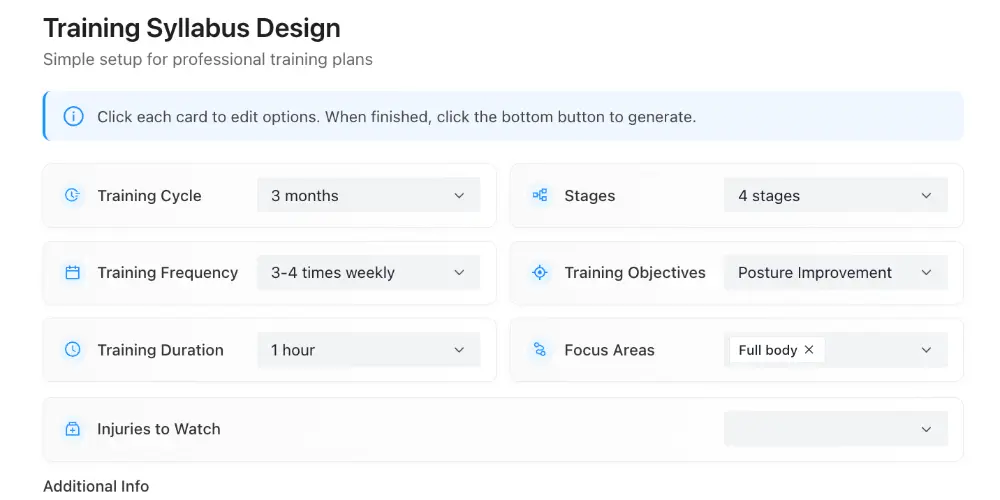The height and width of the screenshot is (500, 1000).
Task: Click the blue info icon in the banner
Action: [73, 117]
